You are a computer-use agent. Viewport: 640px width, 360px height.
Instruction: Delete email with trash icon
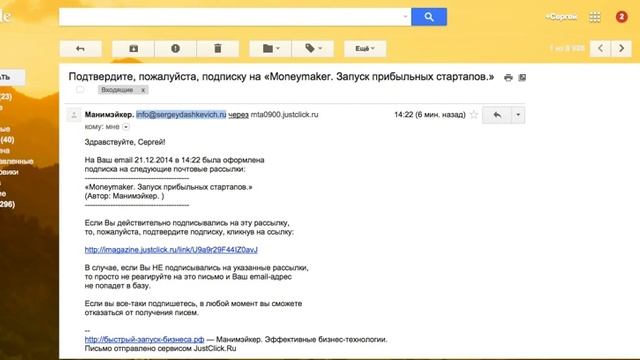218,49
